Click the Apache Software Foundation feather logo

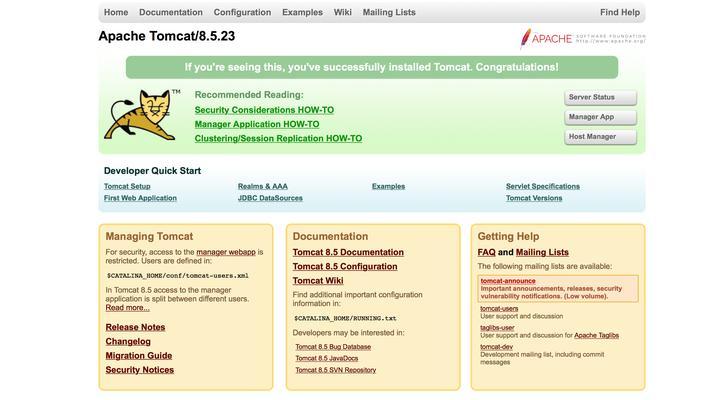582,38
